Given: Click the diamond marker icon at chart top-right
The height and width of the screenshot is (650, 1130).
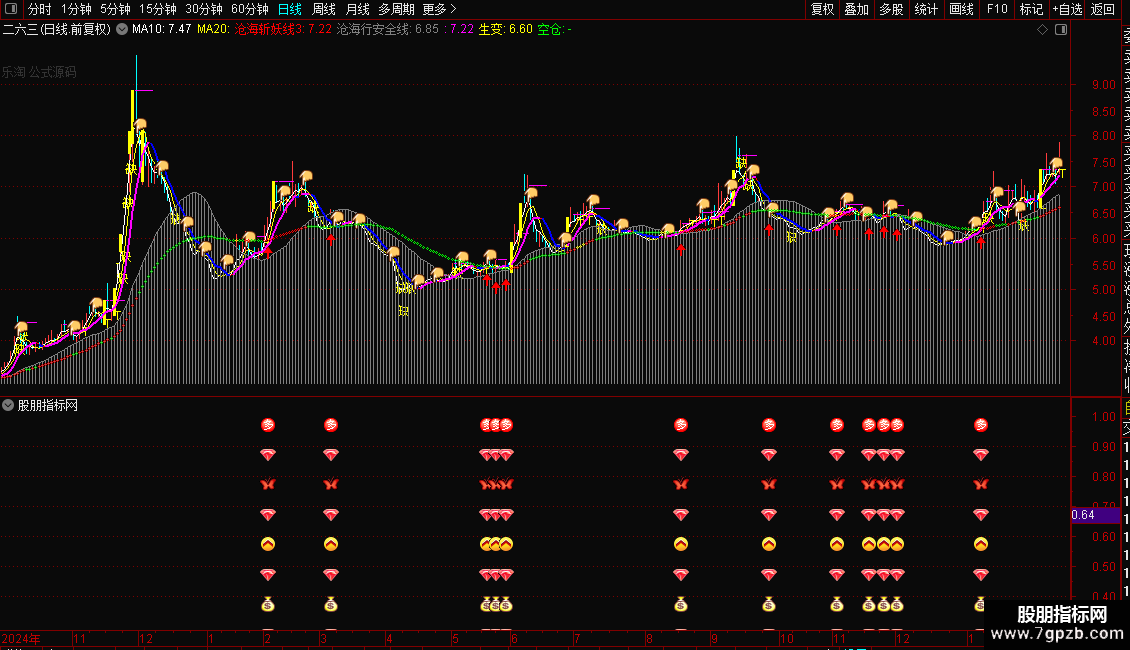Looking at the screenshot, I should 1042,29.
